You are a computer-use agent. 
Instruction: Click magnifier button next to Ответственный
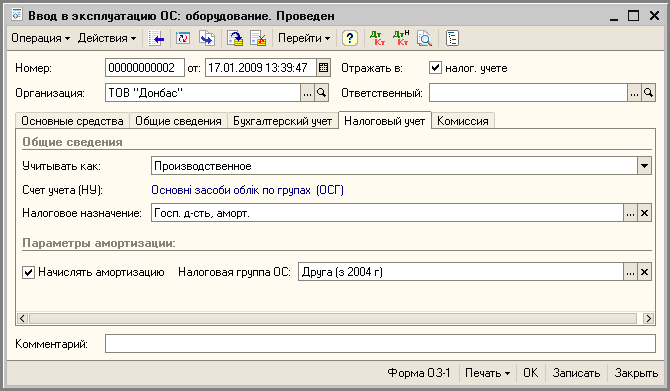[x=649, y=93]
